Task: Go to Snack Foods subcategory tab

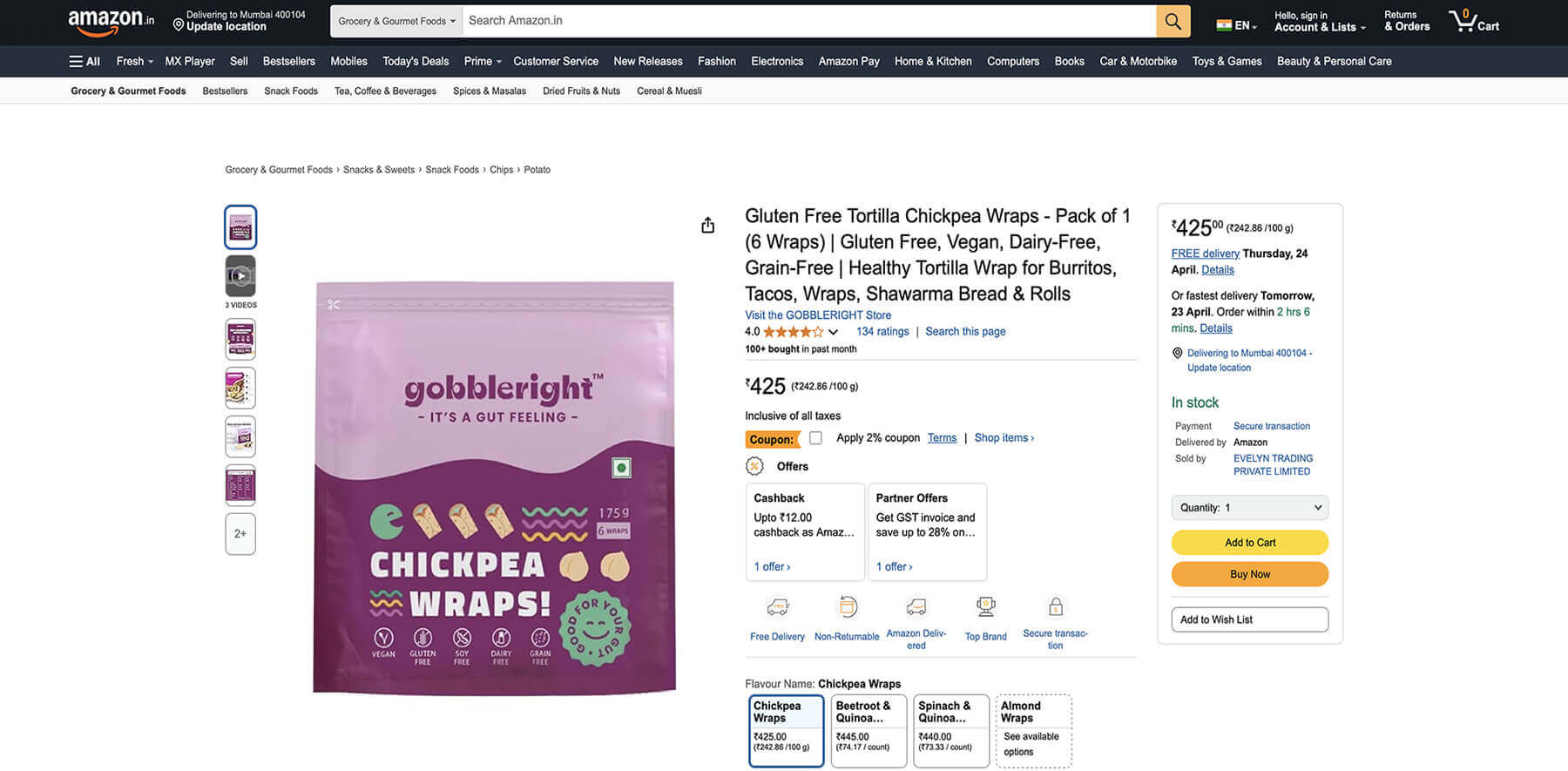Action: tap(291, 91)
